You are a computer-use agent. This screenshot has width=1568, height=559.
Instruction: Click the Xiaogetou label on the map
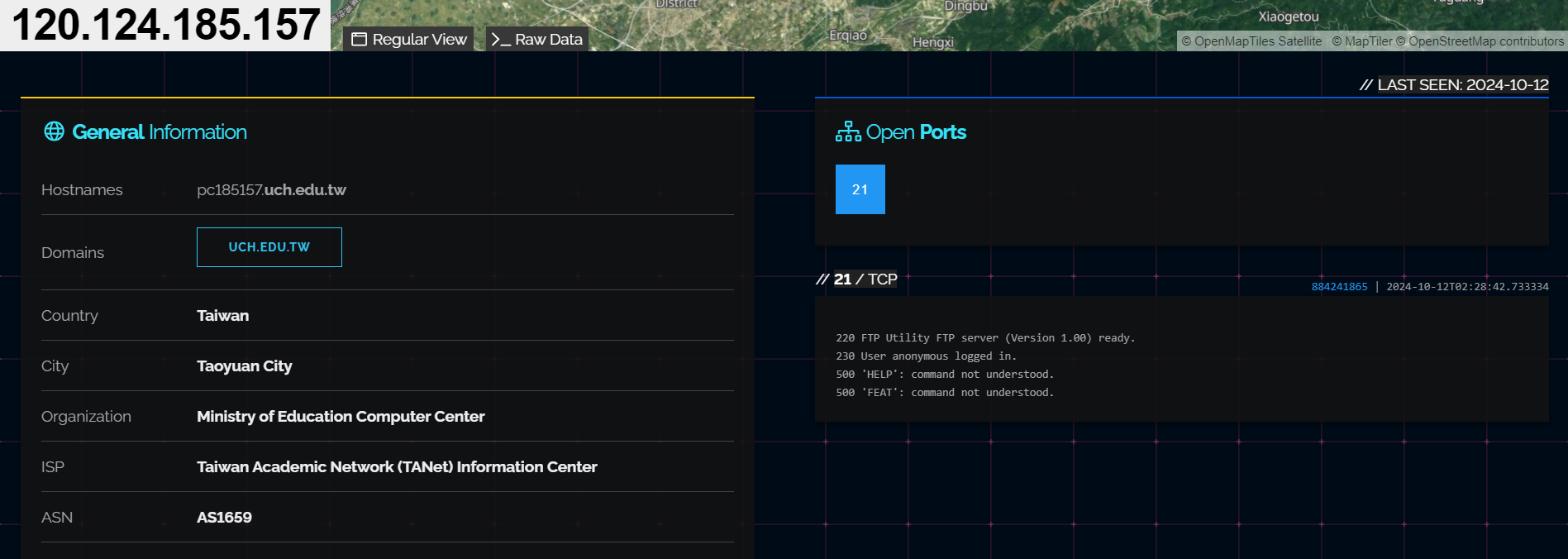pos(1289,17)
